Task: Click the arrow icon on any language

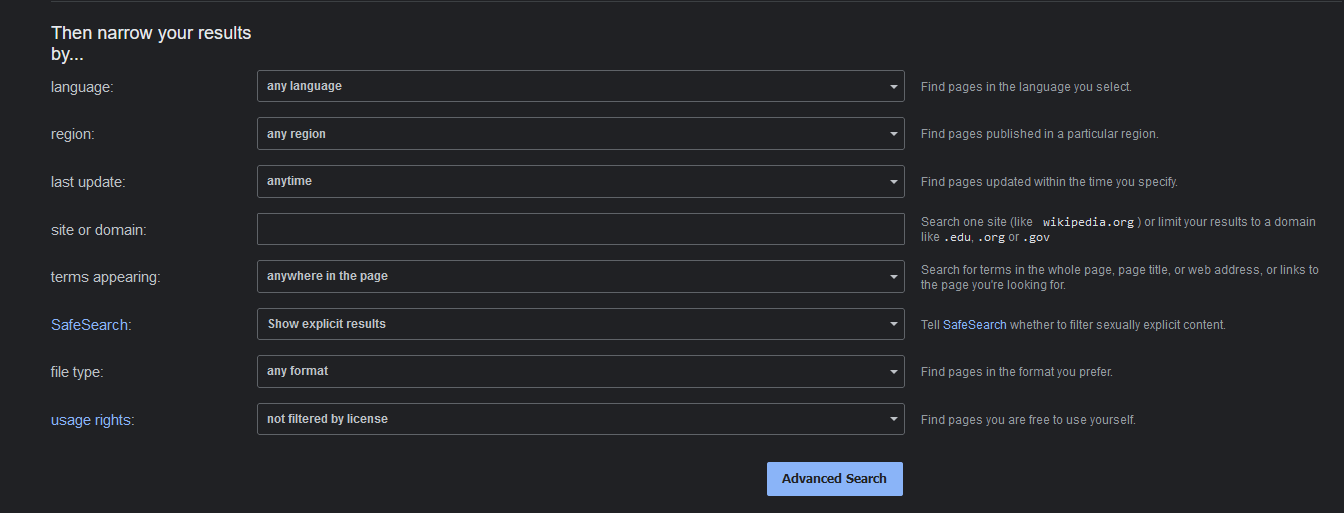Action: point(894,87)
